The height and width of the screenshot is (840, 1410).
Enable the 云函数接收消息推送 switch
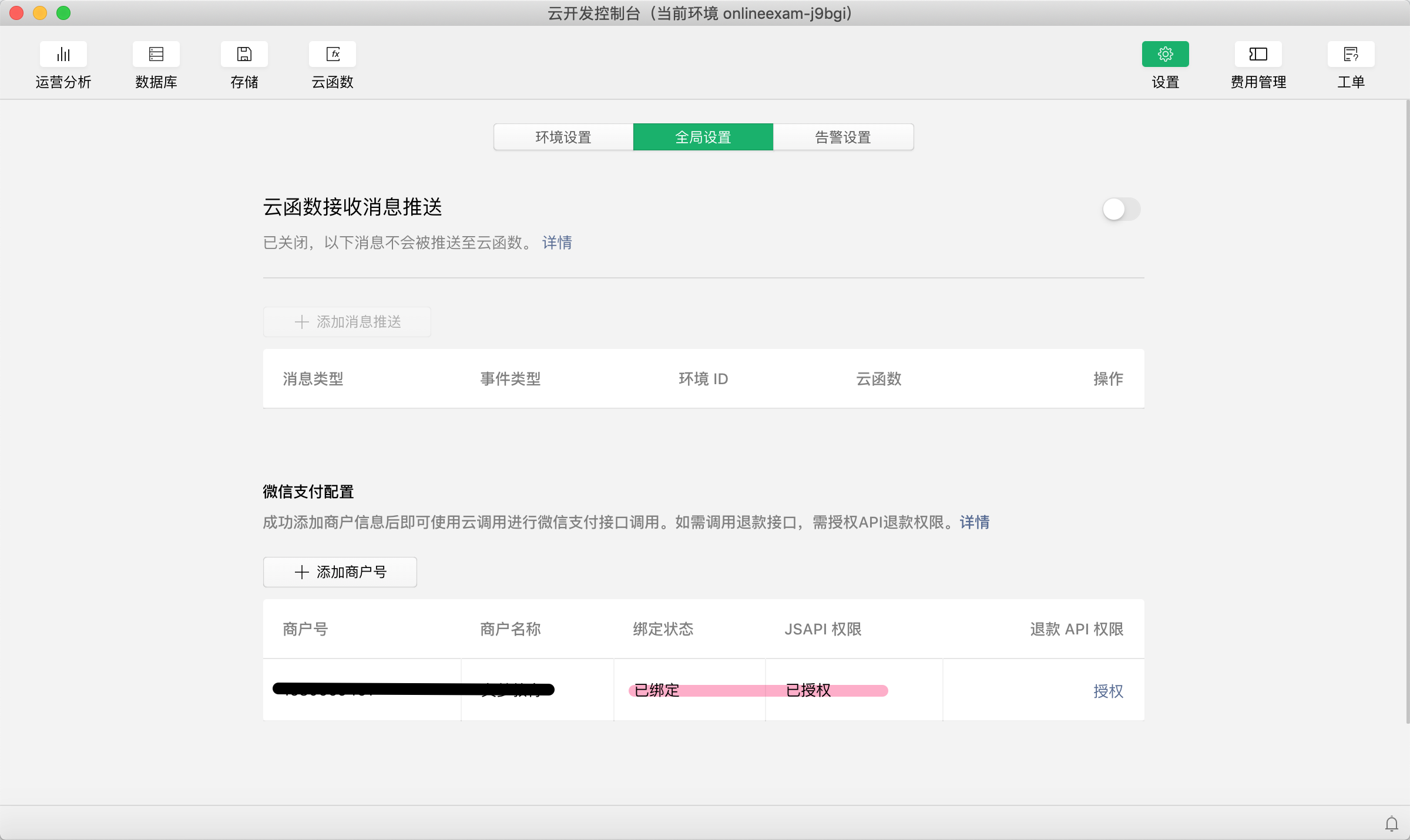pyautogui.click(x=1121, y=209)
